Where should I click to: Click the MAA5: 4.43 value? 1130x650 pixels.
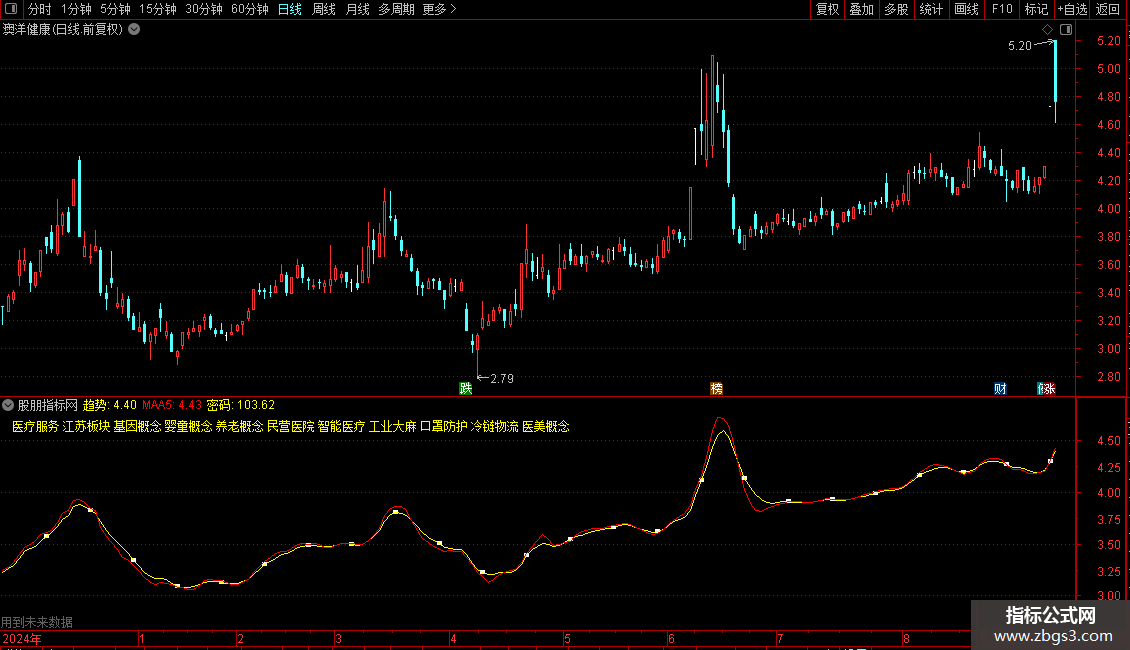[x=172, y=405]
